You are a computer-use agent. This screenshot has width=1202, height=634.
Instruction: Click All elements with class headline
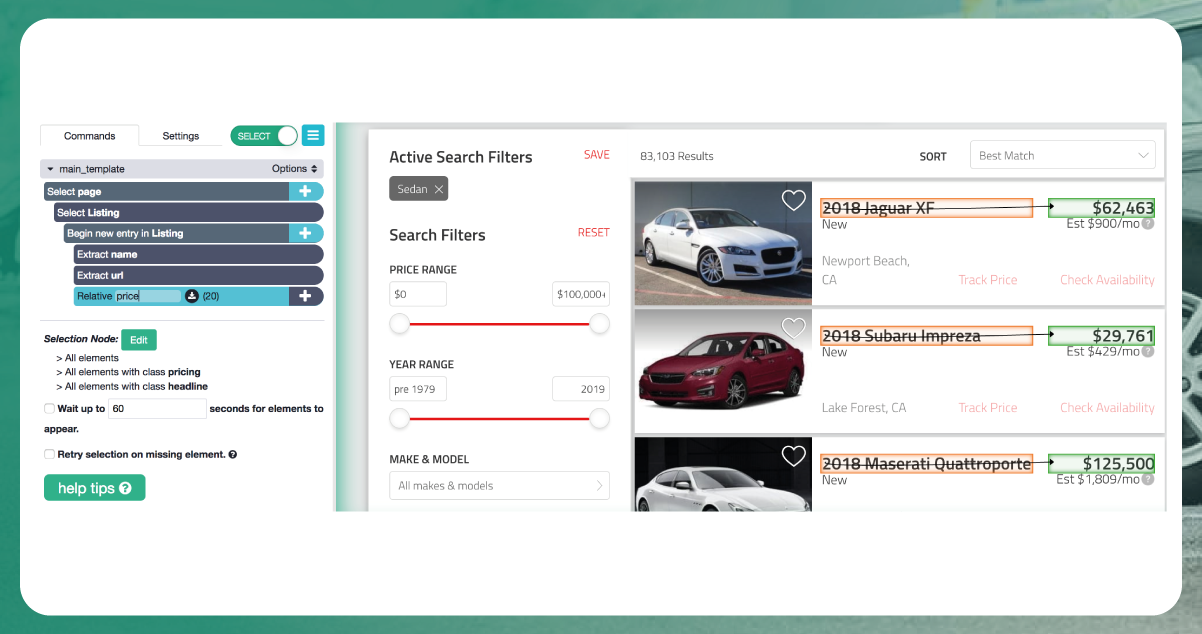[132, 386]
